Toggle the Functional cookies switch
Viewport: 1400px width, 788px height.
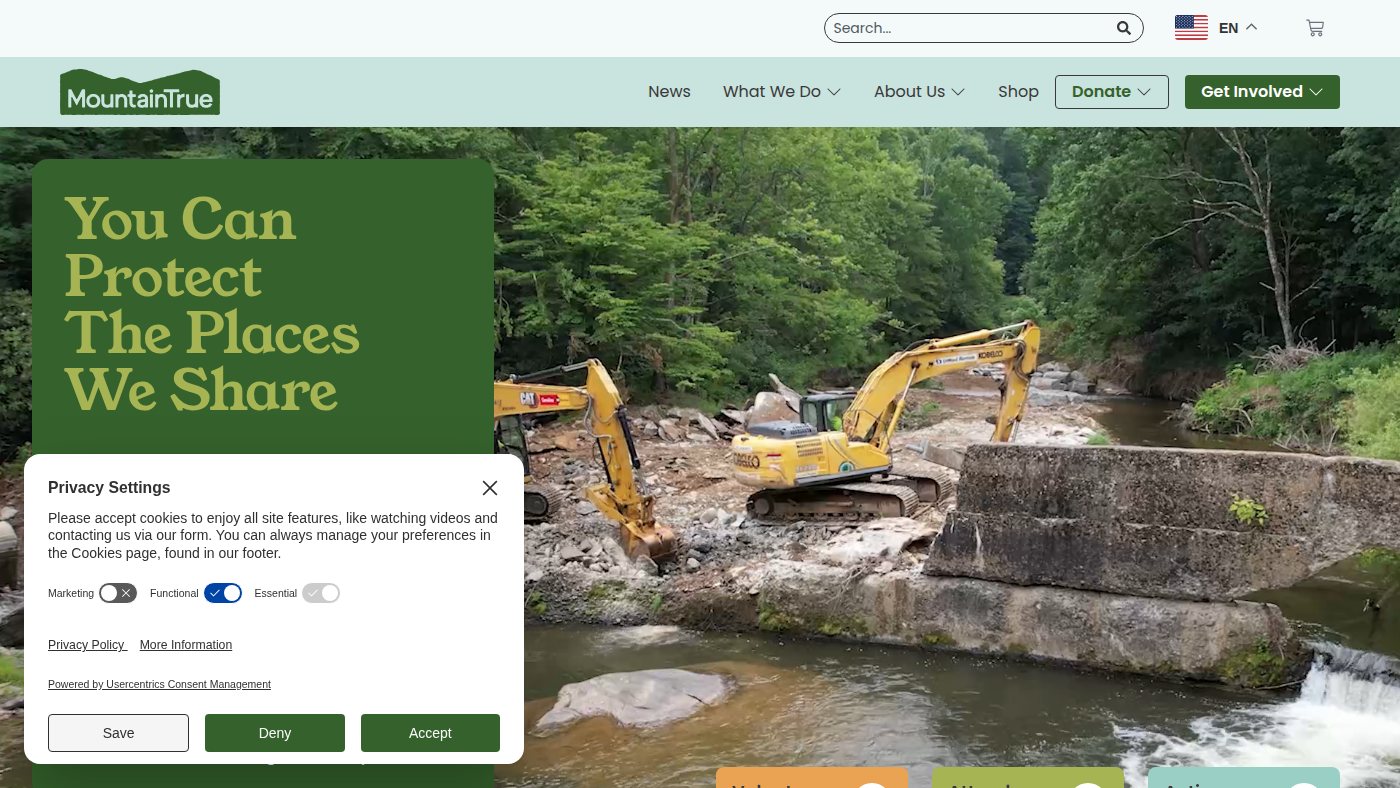pos(223,593)
